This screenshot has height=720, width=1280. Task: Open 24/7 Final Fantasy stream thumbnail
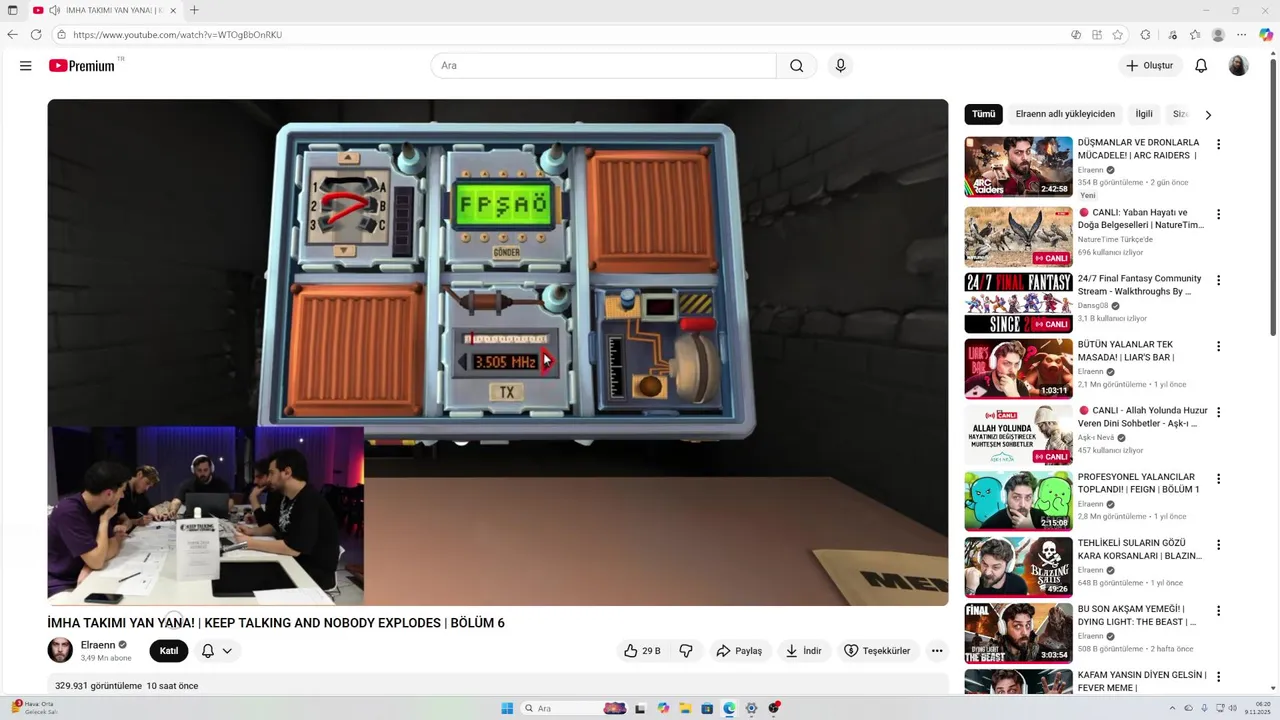[x=1018, y=302]
